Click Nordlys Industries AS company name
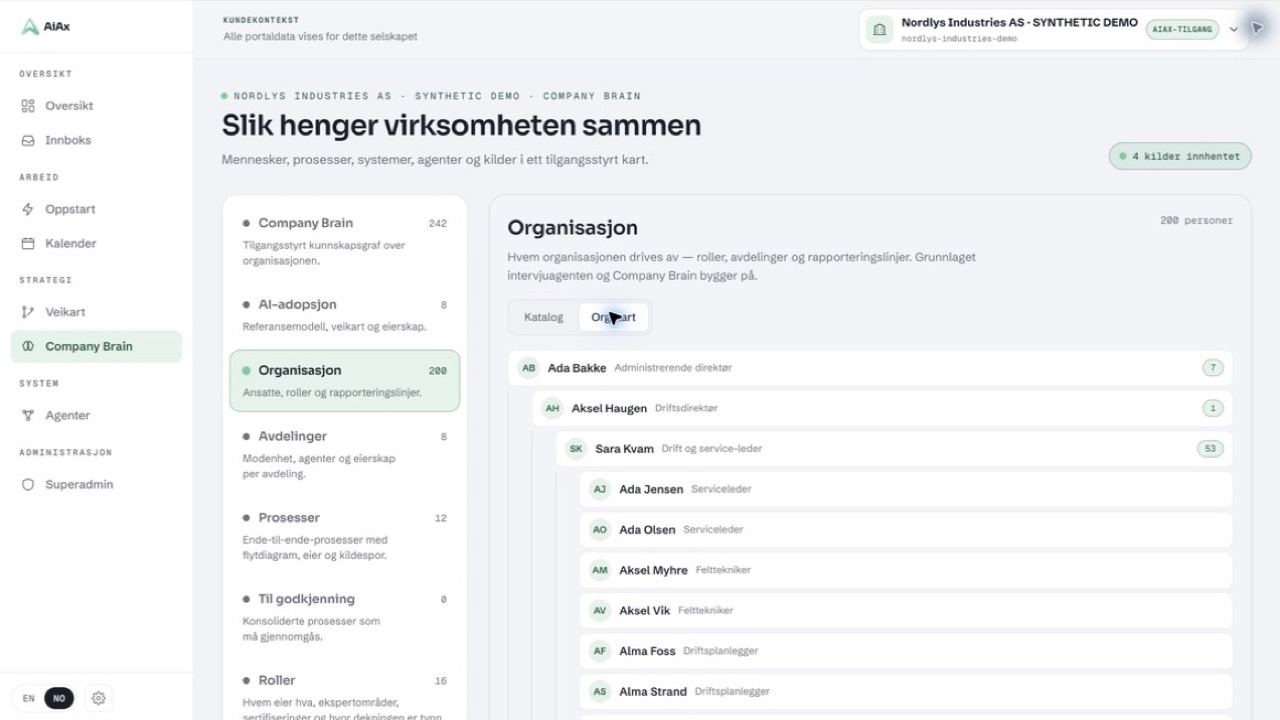1280x720 pixels. tap(1019, 23)
